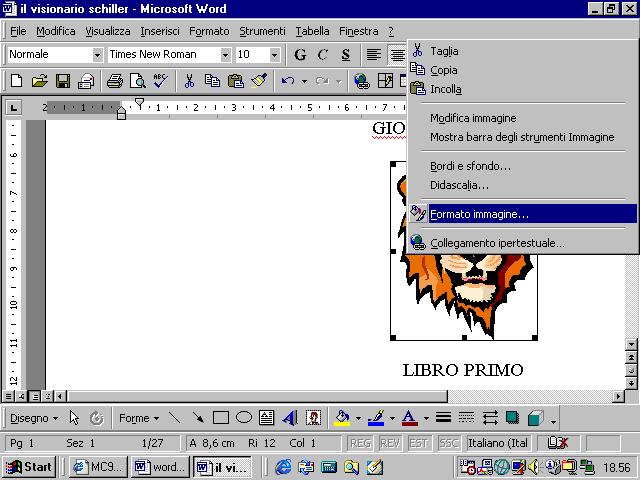Select the Oval drawing tool
The width and height of the screenshot is (640, 480).
pos(244,418)
